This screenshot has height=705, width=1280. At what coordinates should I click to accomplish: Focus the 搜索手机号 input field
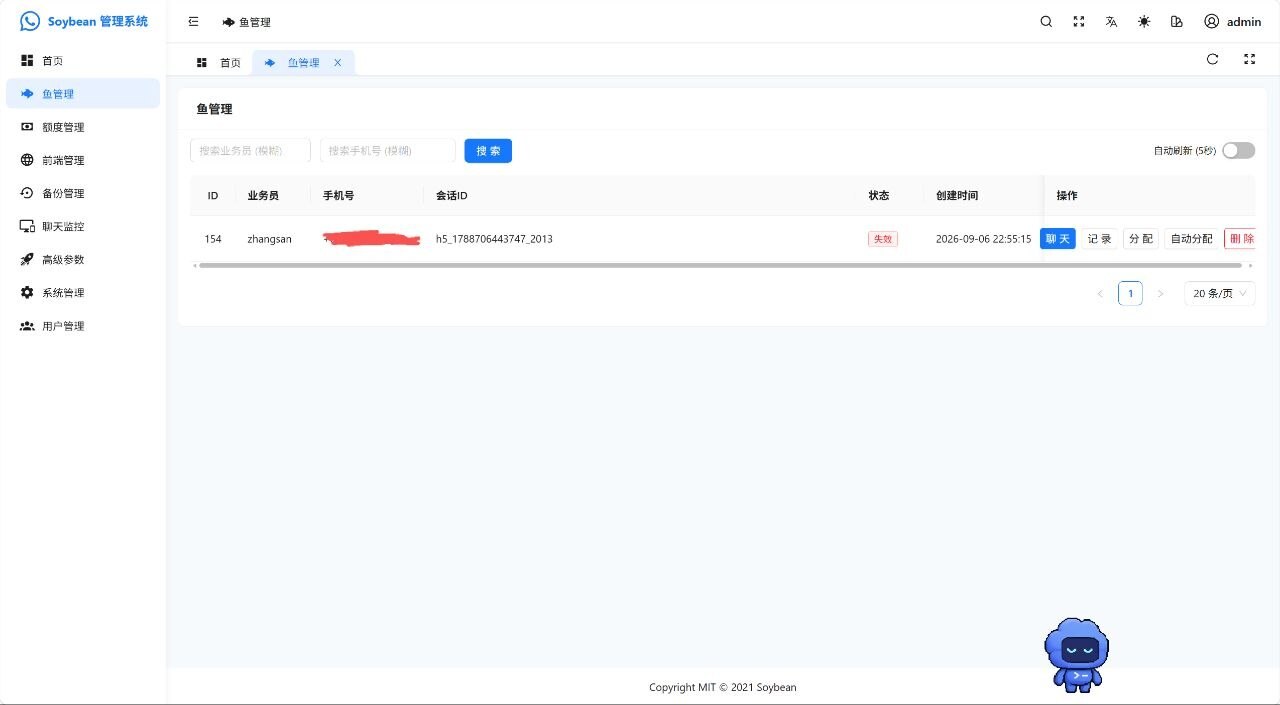(x=388, y=151)
